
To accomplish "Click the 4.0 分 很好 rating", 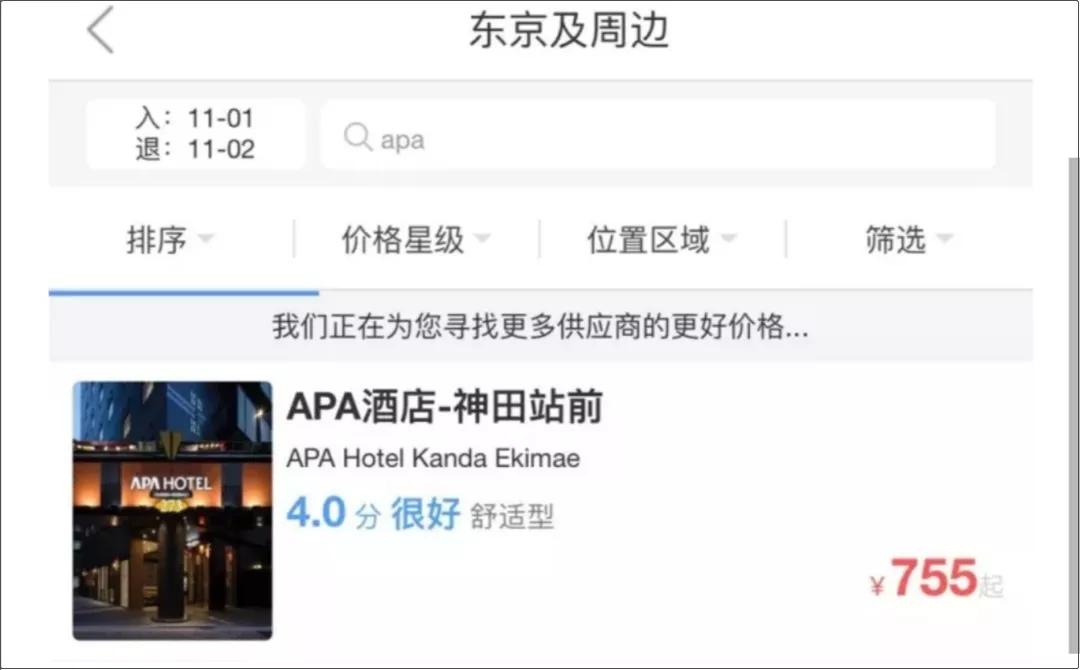I will (x=373, y=514).
